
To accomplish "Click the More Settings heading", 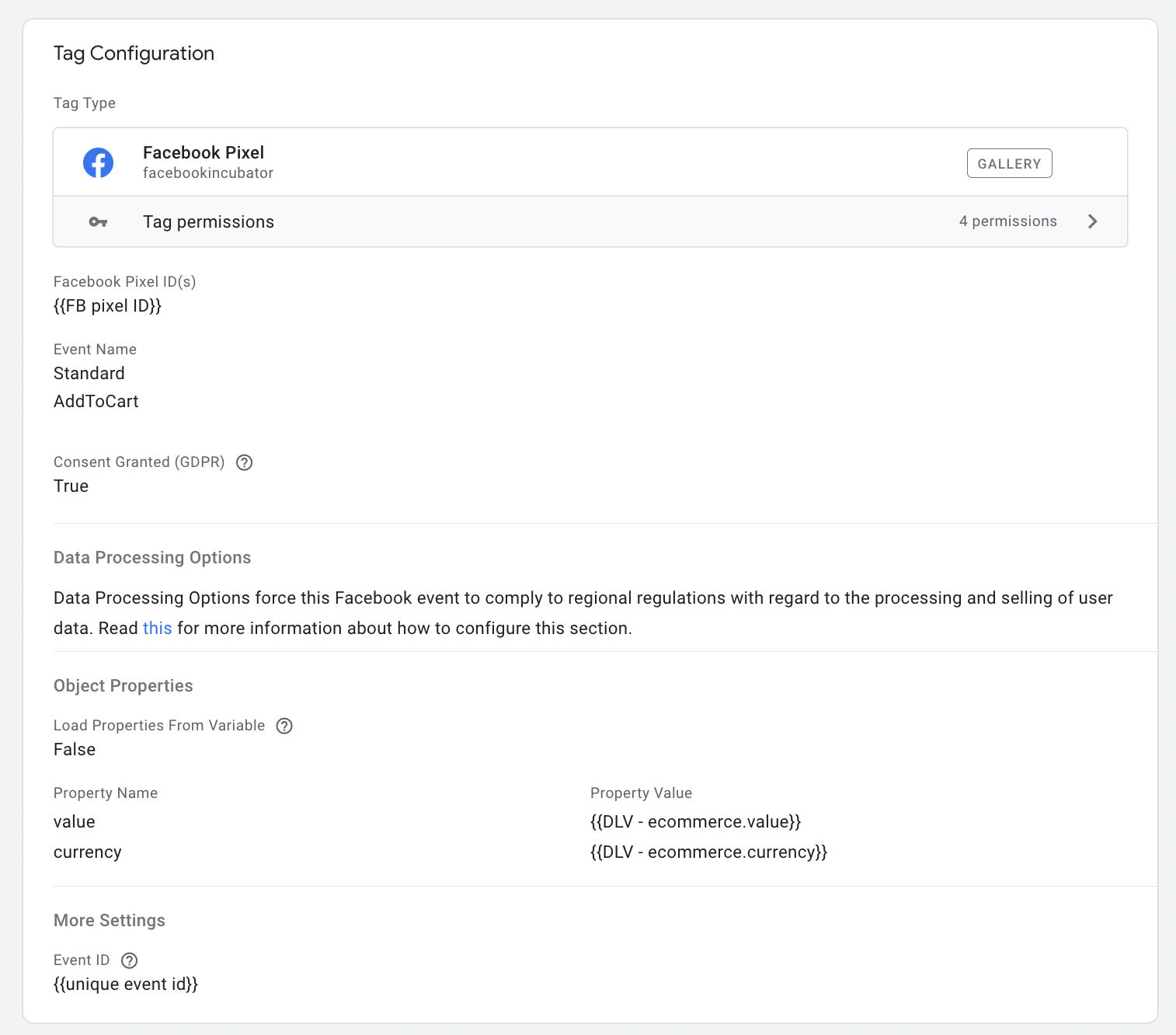I will pyautogui.click(x=110, y=921).
